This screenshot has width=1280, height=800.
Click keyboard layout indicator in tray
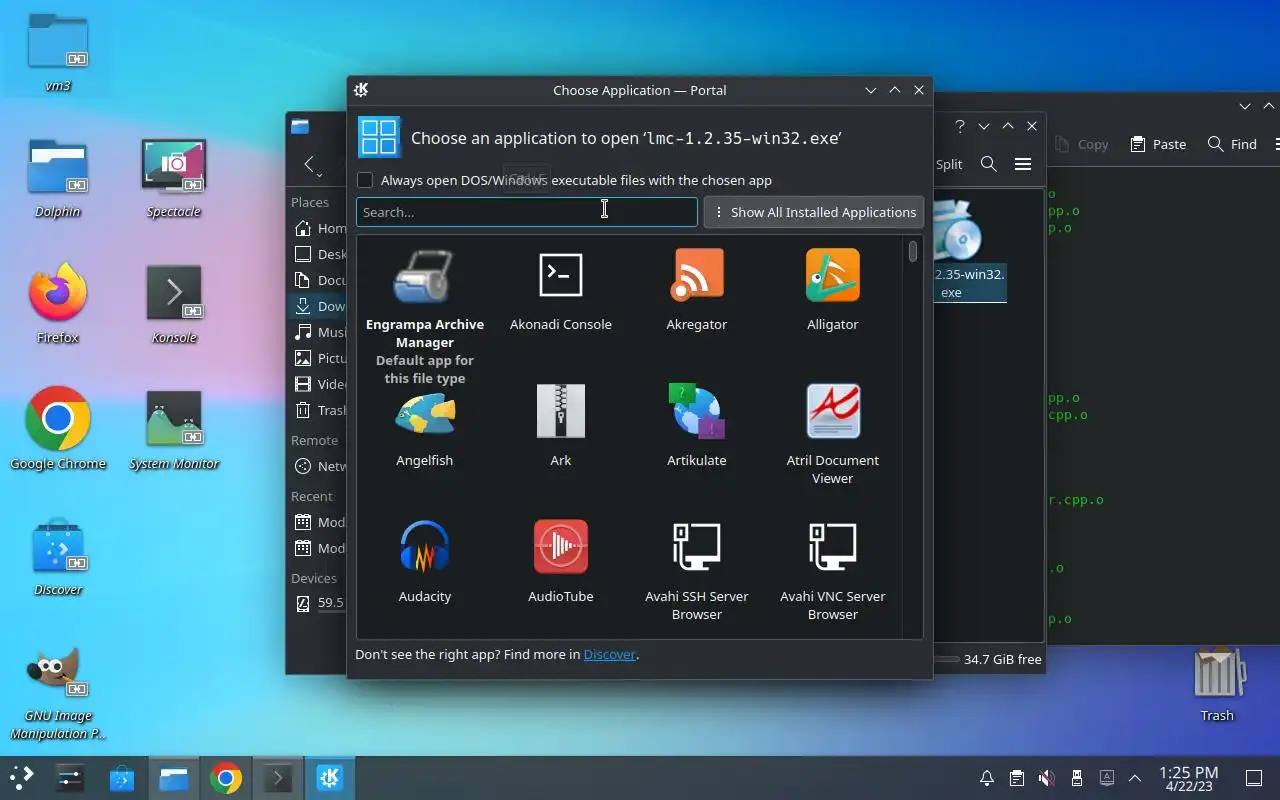click(x=1106, y=778)
